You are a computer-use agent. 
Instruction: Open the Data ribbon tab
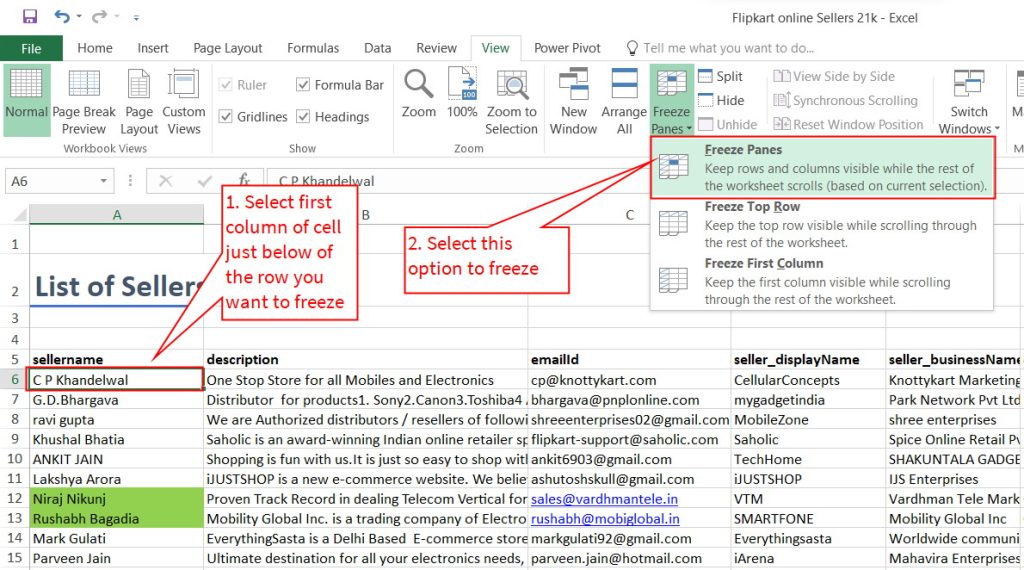tap(377, 48)
